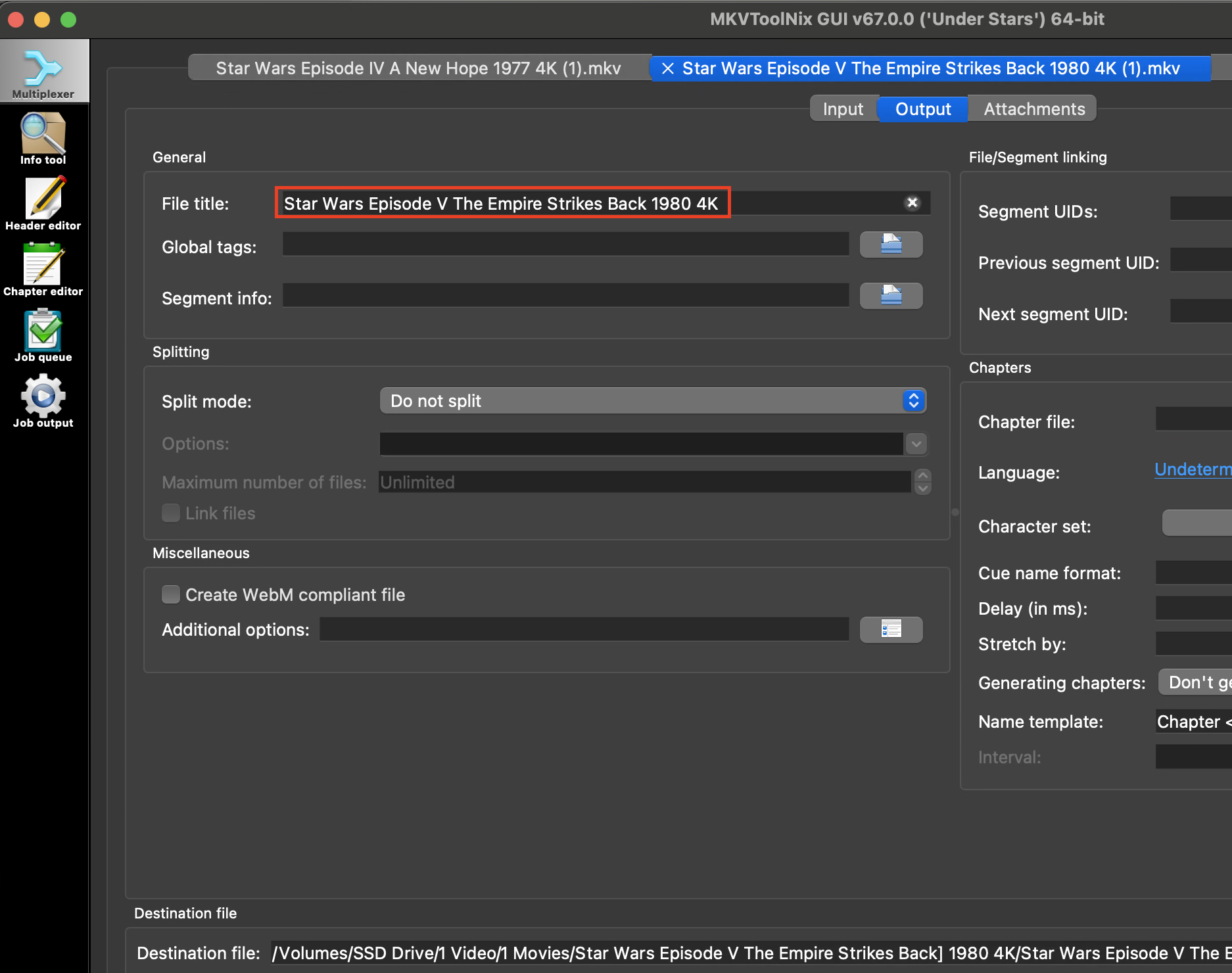
Task: Click the Undetermined chapter language link
Action: [x=1193, y=469]
